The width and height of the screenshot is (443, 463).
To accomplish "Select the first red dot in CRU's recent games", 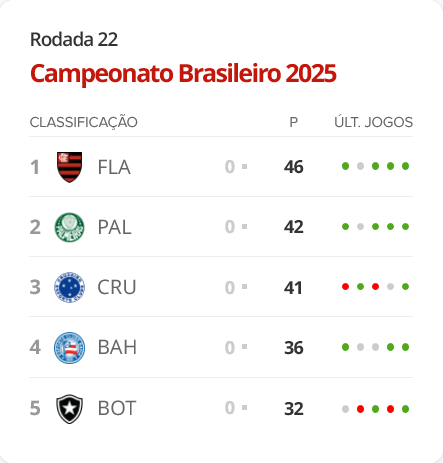I will click(345, 287).
